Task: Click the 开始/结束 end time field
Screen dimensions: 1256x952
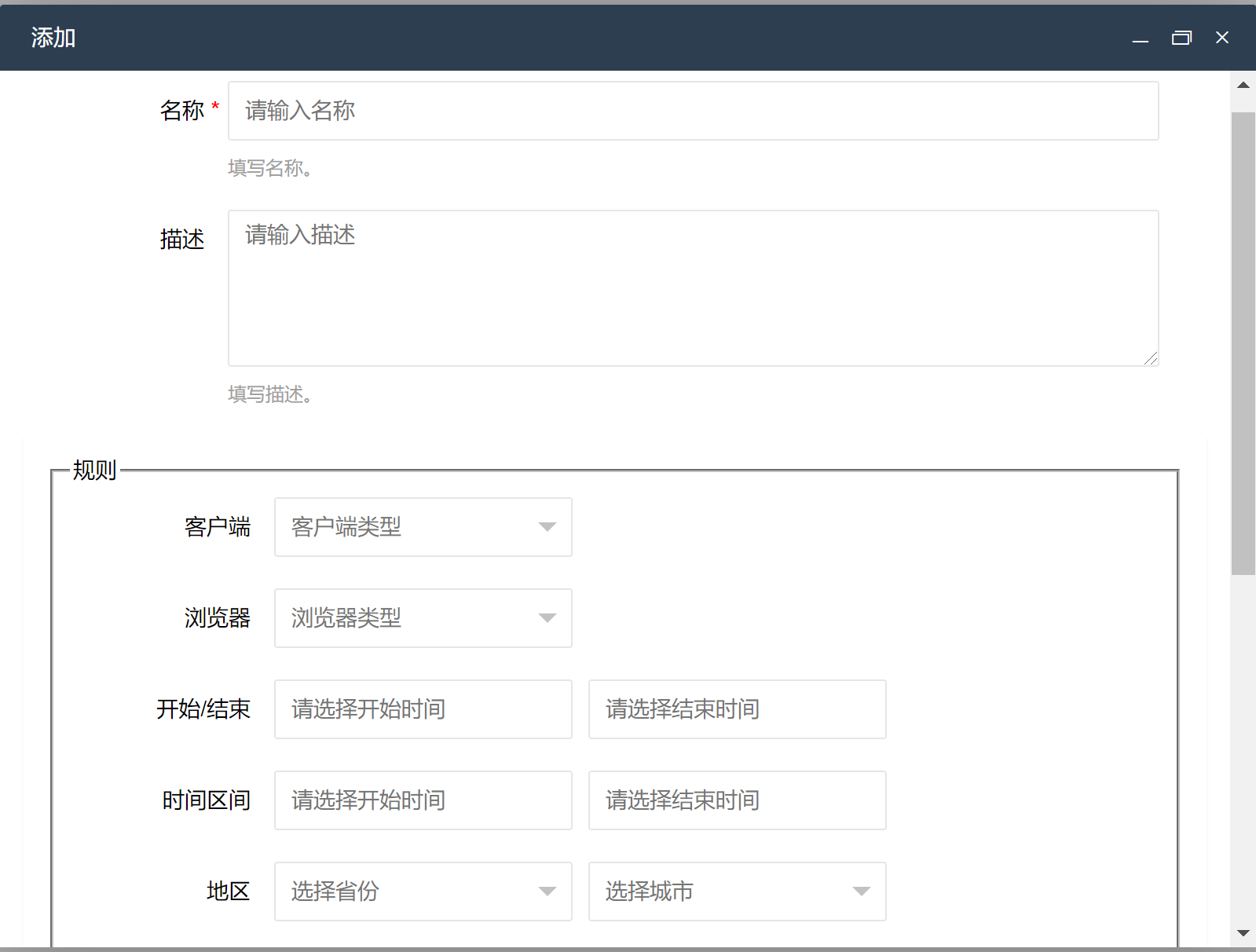Action: [x=737, y=709]
